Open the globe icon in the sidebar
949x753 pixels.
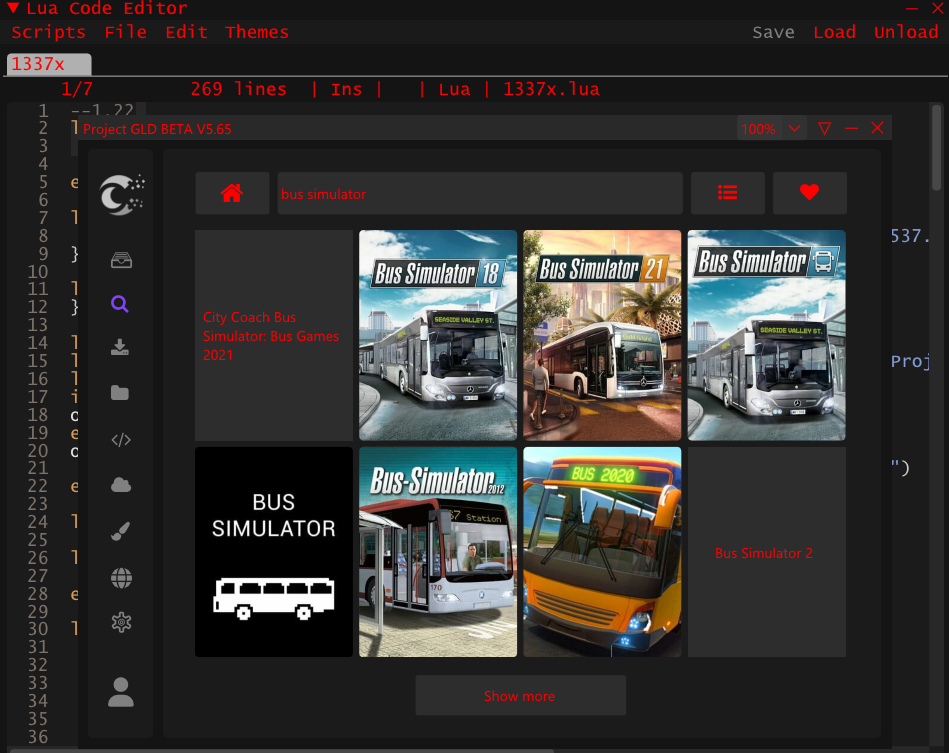coord(121,578)
